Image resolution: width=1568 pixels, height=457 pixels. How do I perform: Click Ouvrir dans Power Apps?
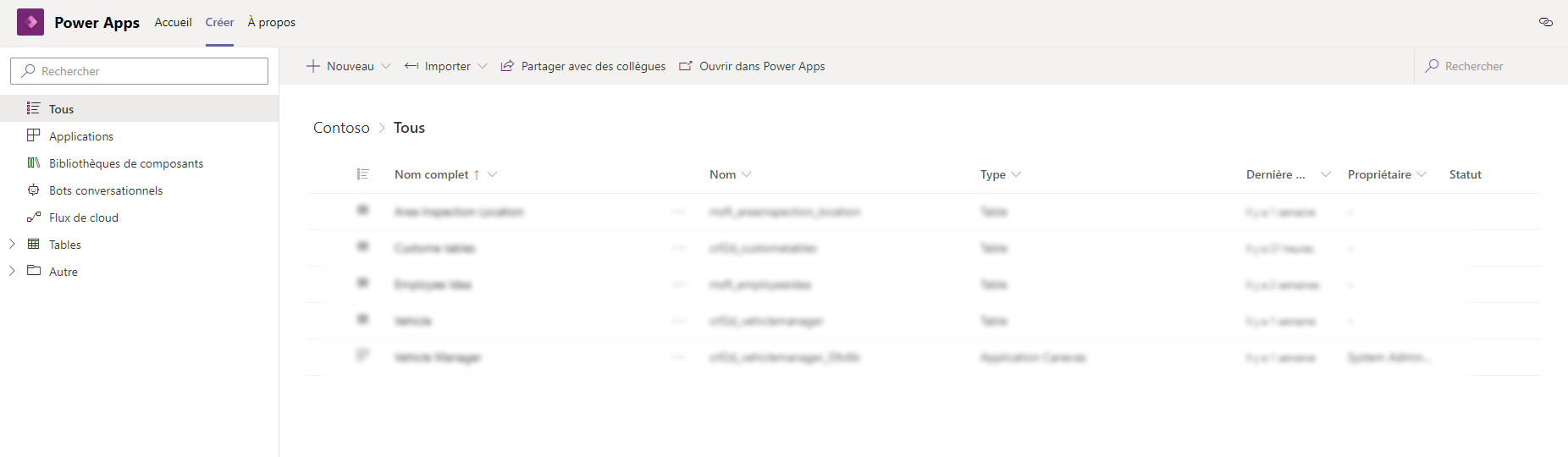point(752,66)
